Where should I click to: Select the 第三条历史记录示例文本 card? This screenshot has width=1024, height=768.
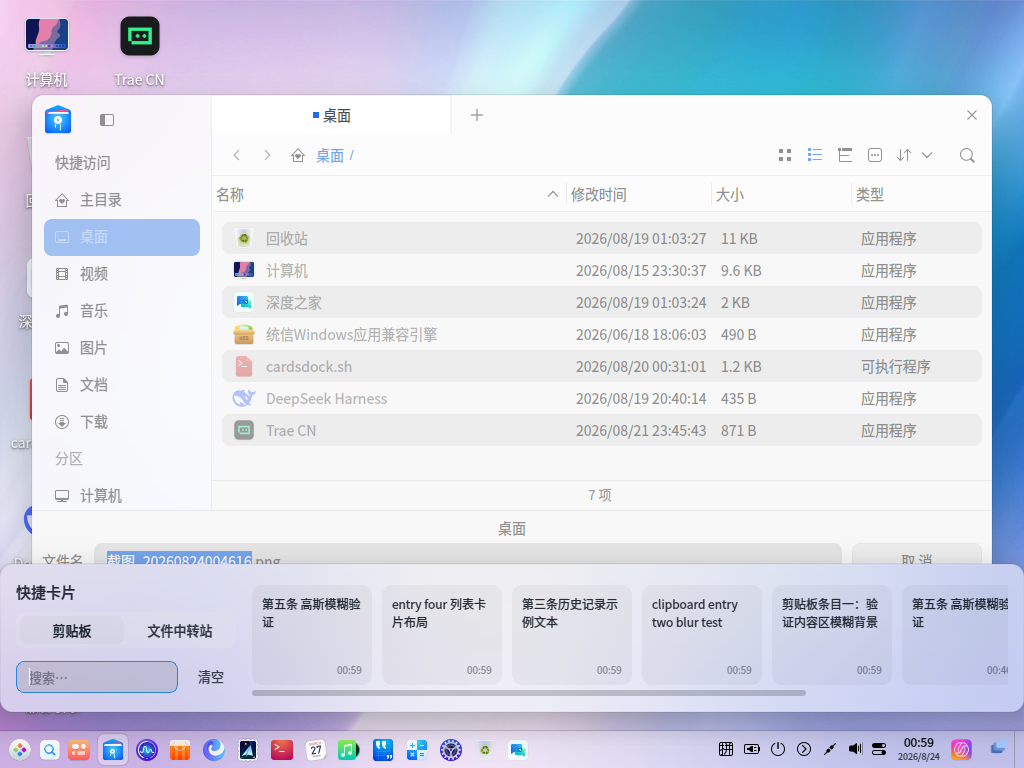571,635
